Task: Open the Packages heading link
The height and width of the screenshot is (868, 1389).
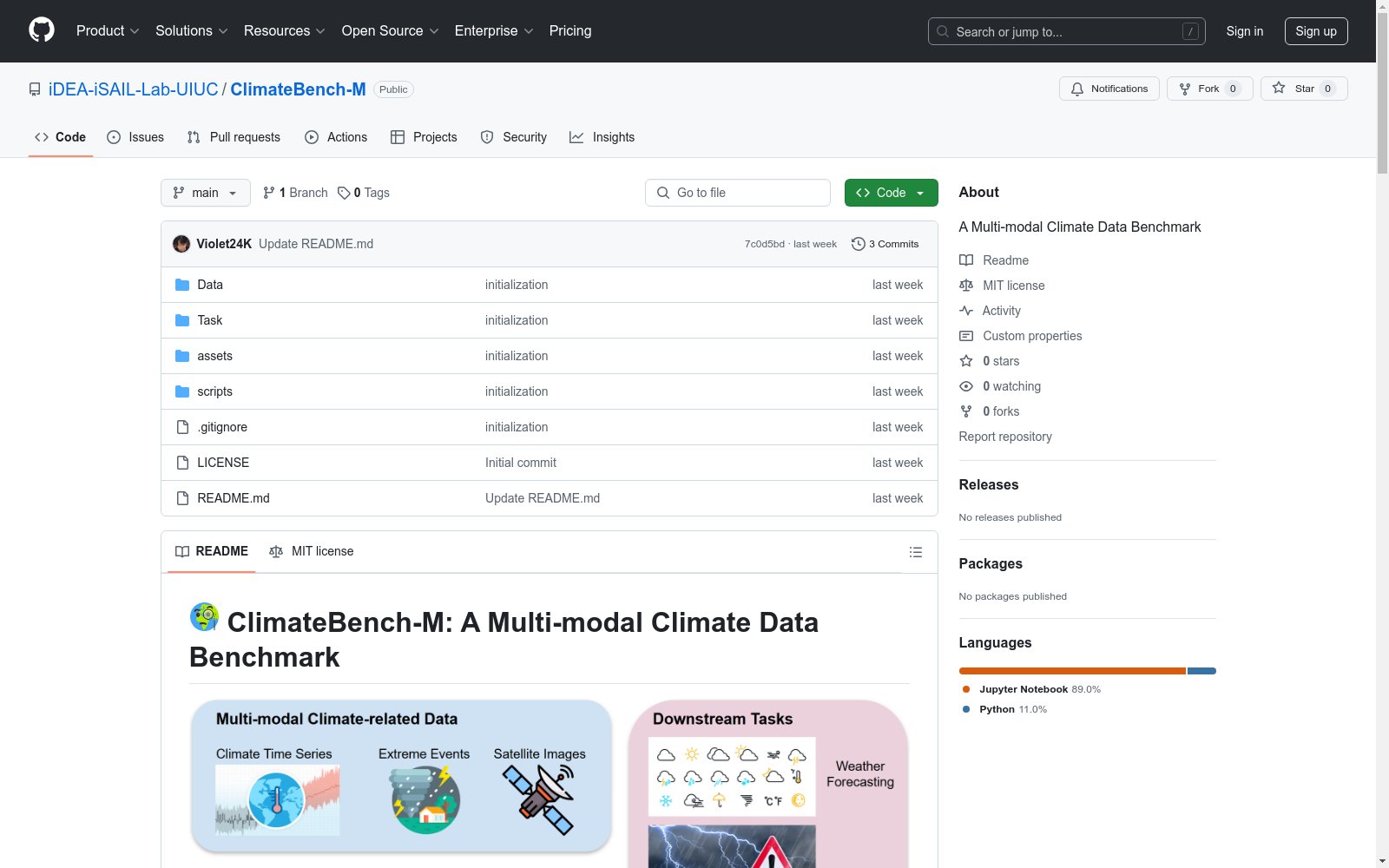Action: pyautogui.click(x=991, y=563)
